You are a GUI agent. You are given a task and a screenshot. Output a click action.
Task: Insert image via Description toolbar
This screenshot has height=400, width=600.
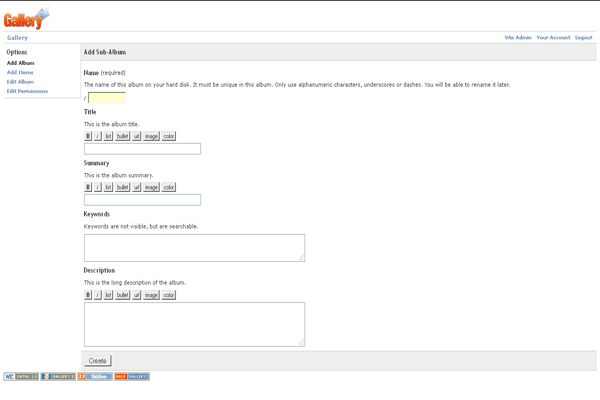(152, 295)
